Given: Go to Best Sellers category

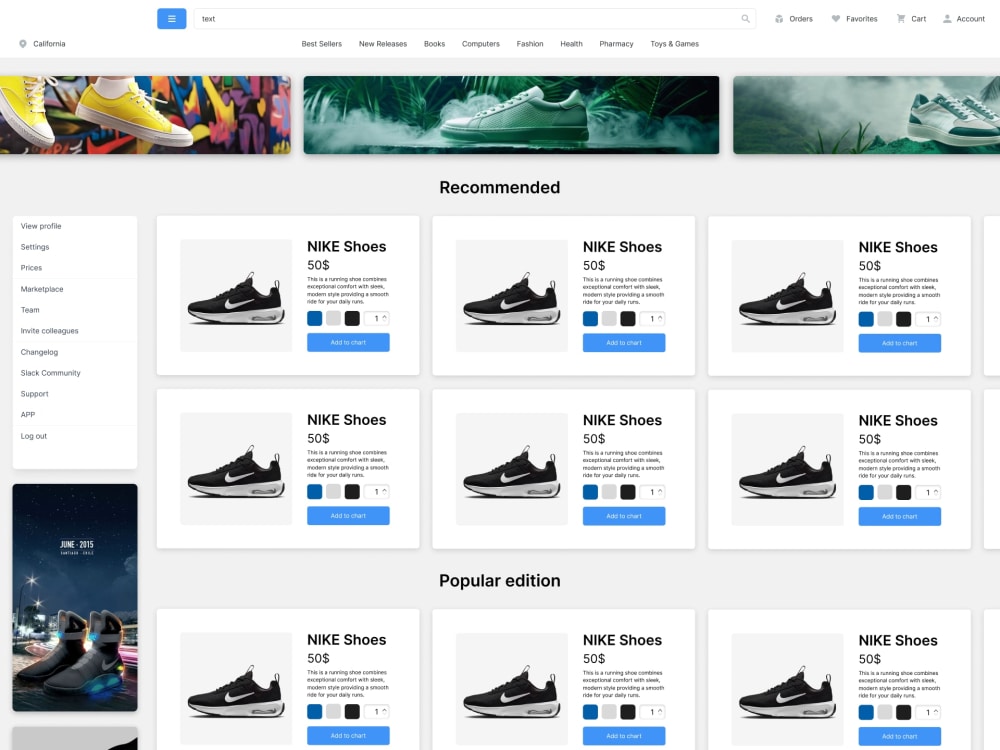Looking at the screenshot, I should 321,44.
